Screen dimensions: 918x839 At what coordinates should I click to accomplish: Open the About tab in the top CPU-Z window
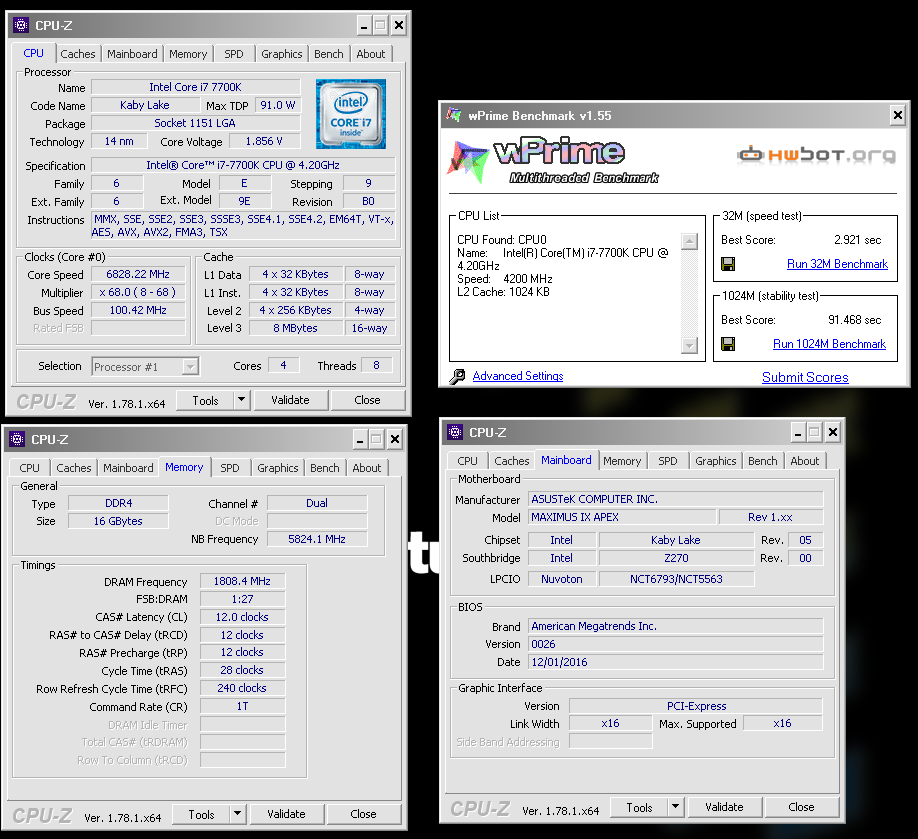click(x=371, y=54)
